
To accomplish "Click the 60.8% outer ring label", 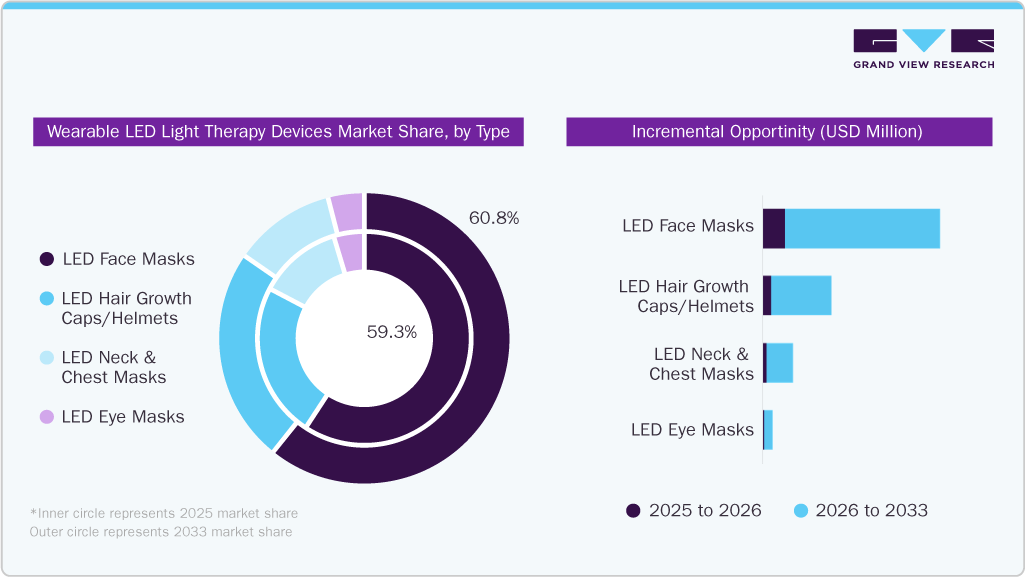I will [x=494, y=218].
